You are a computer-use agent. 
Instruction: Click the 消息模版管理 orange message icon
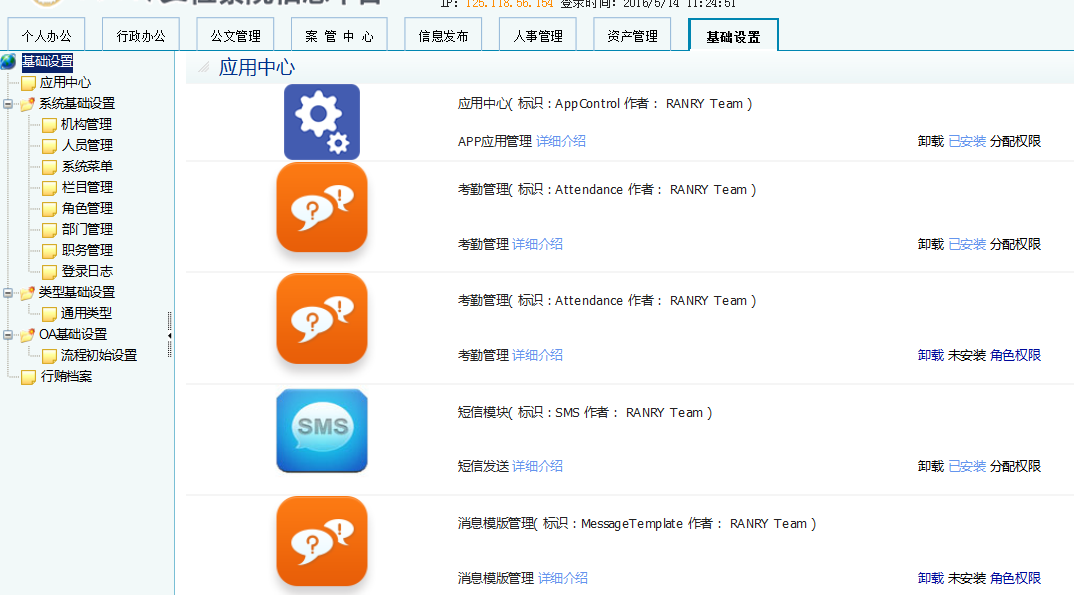[x=321, y=541]
